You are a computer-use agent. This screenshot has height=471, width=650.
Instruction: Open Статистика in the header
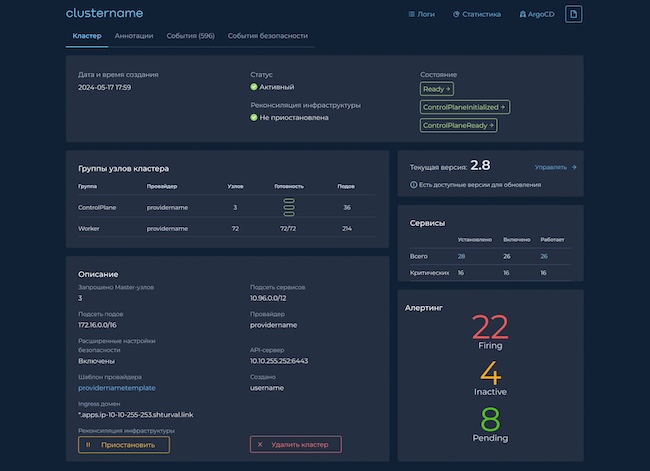pyautogui.click(x=476, y=15)
